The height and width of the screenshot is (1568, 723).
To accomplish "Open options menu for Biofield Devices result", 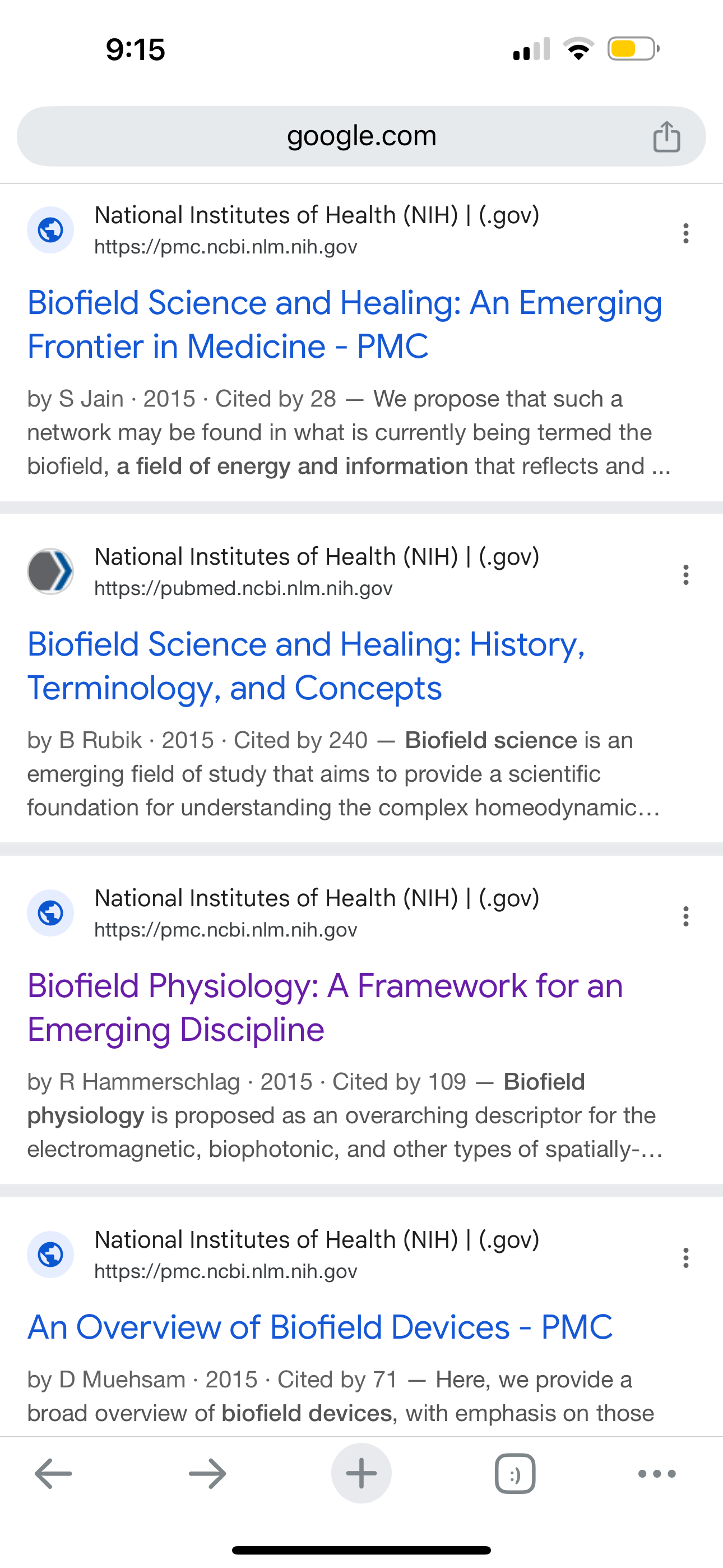I will point(686,1257).
